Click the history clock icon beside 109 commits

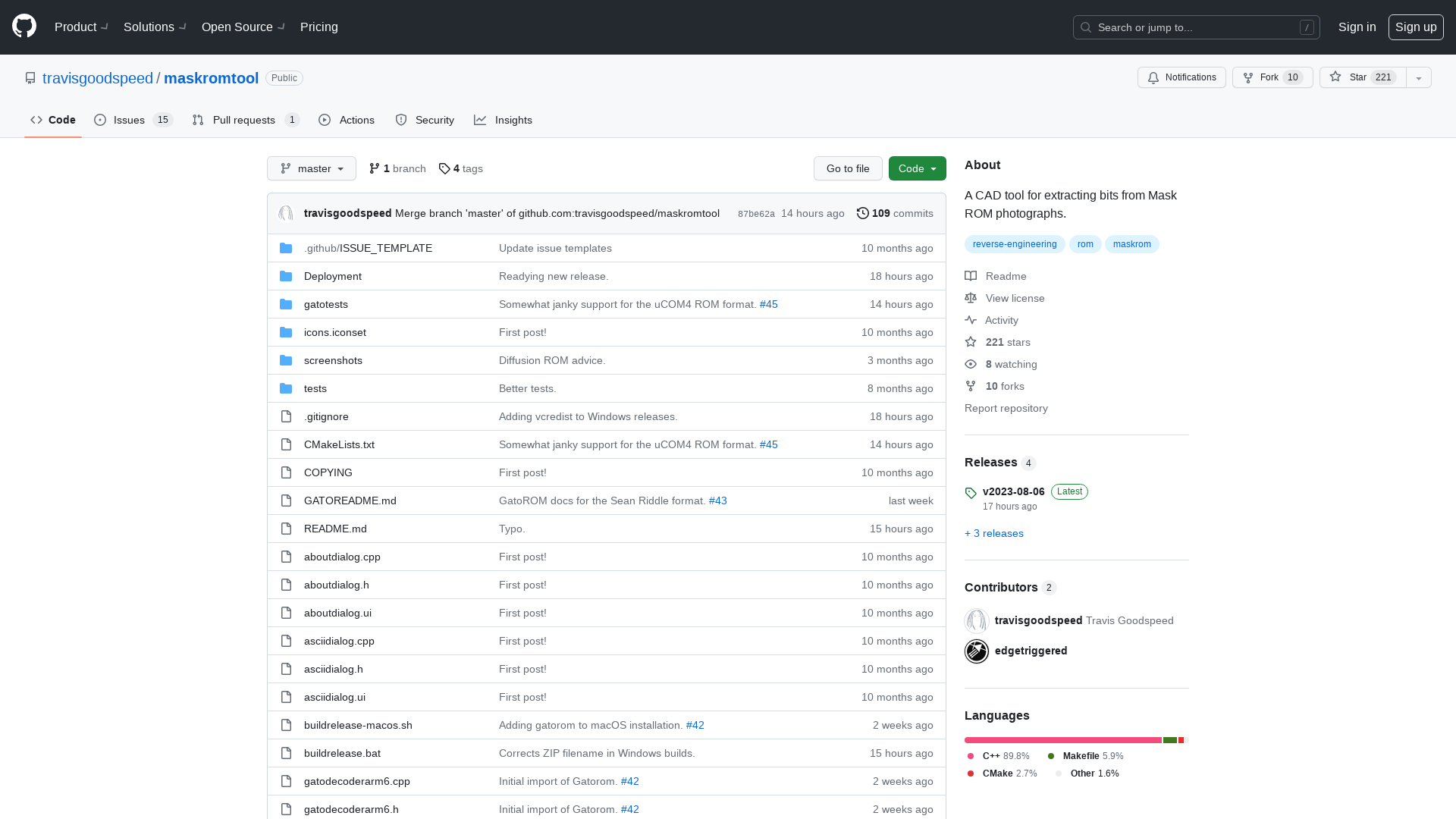863,213
